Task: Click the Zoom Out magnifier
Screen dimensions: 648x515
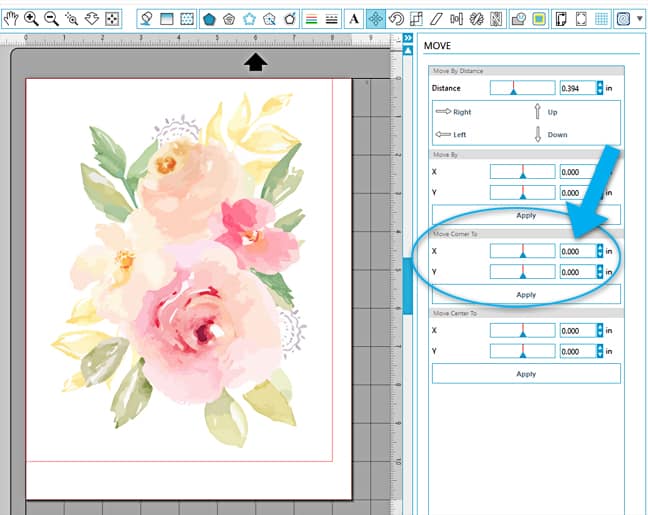Action: pyautogui.click(x=52, y=19)
